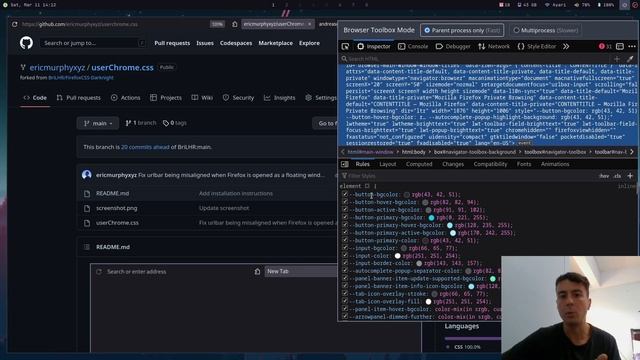Viewport: 640px width, 360px height.
Task: Activate the element picker icon in the toolbox
Action: pyautogui.click(x=345, y=47)
